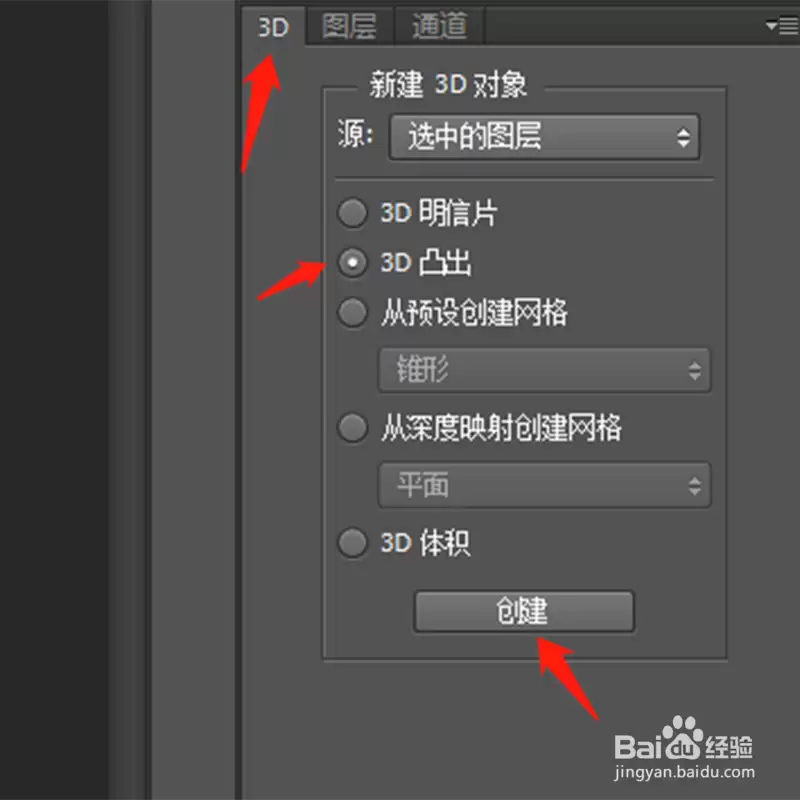Select the 3D 明信片 radio option

pos(352,212)
